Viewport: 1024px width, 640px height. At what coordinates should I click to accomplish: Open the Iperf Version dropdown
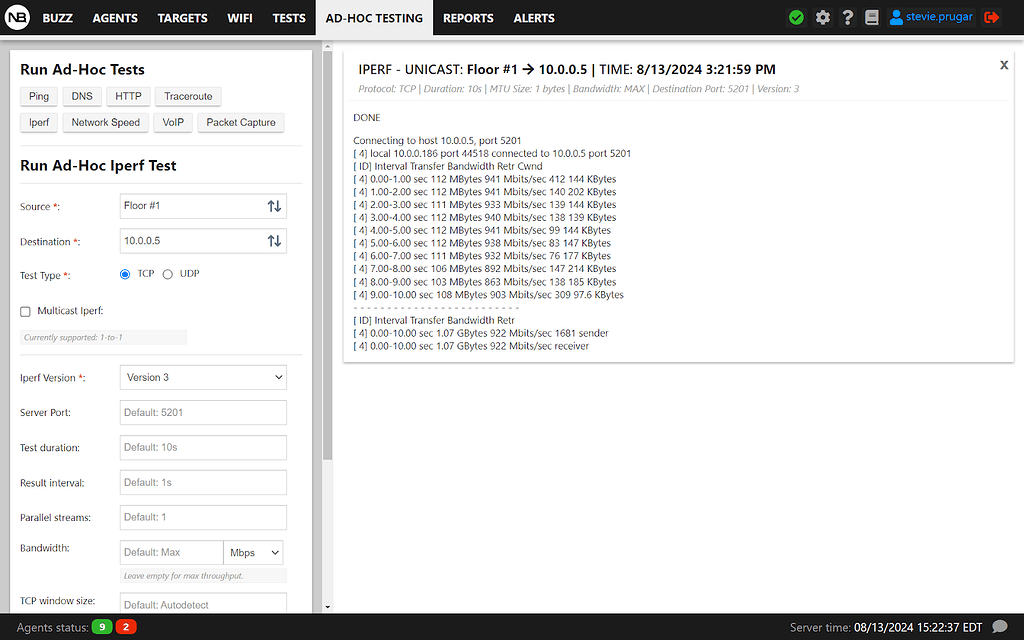coord(203,377)
